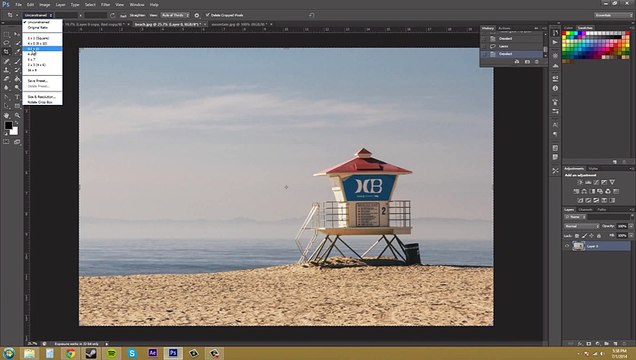Toggle lock image pixels brush icon

(x=584, y=236)
